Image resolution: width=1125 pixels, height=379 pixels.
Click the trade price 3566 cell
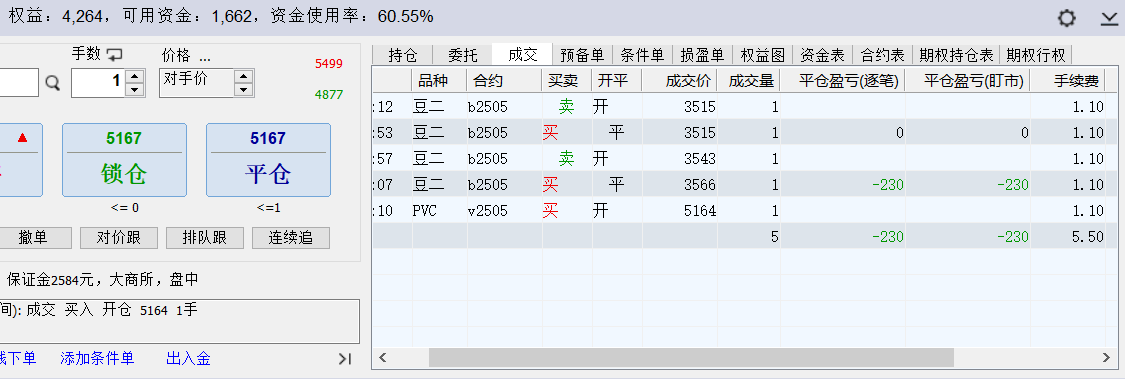click(x=679, y=184)
